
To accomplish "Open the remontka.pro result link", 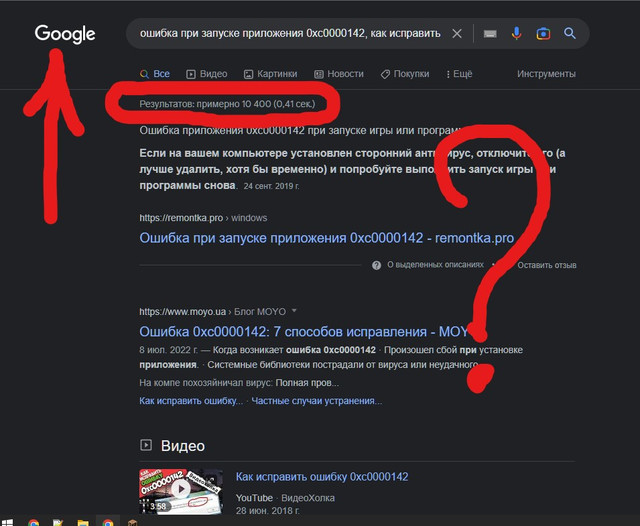I will click(x=326, y=239).
